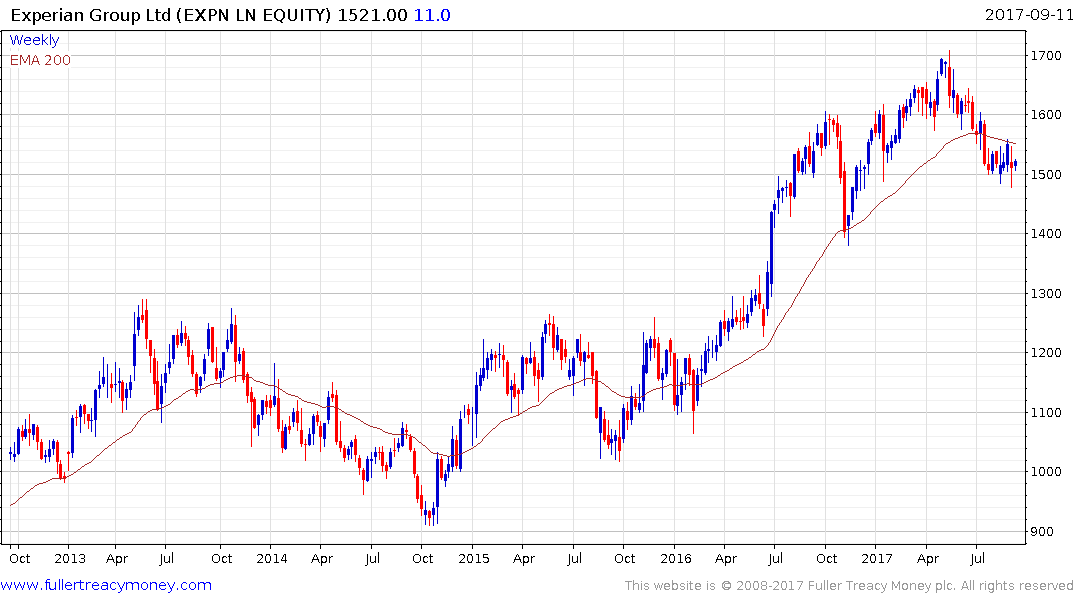Click the 'Weekly' chart interval label
Image resolution: width=1075 pixels, height=600 pixels.
coord(34,40)
